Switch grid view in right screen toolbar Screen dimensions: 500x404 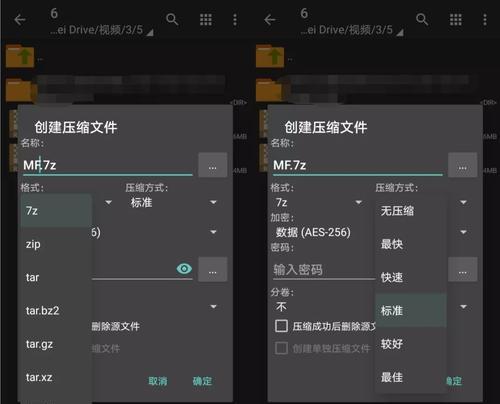456,20
